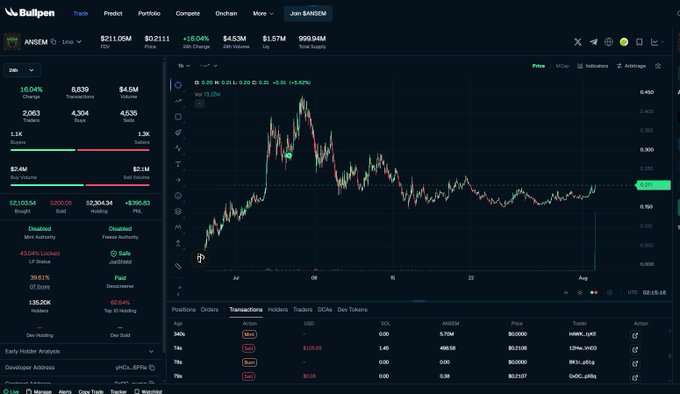Switch to the Positions tab
Viewport: 680px width, 394px height.
pos(183,309)
